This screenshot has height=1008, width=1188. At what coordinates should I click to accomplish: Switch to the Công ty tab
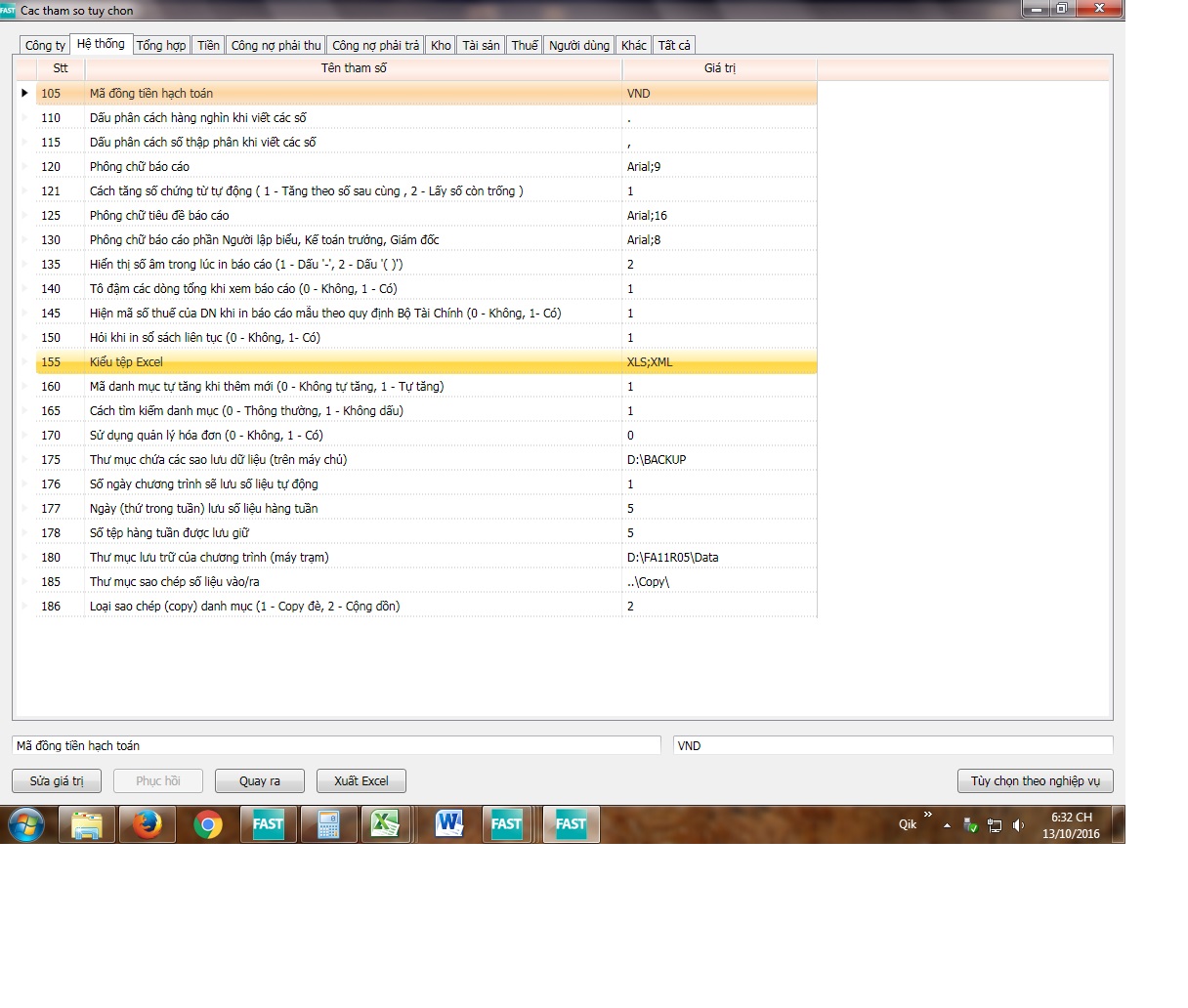click(x=45, y=46)
